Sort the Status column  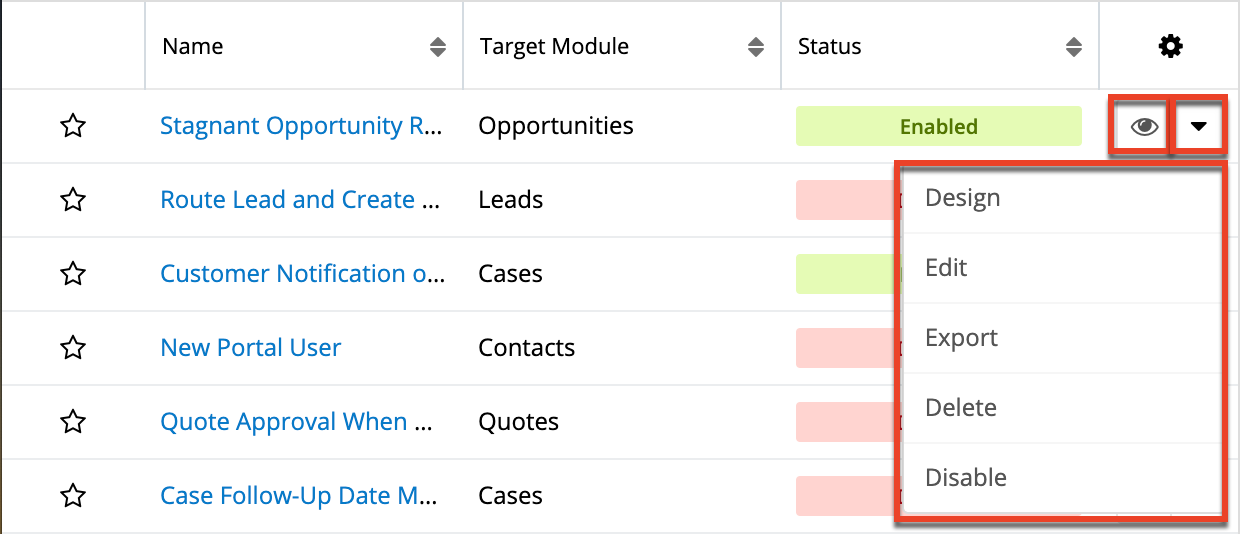(1074, 47)
